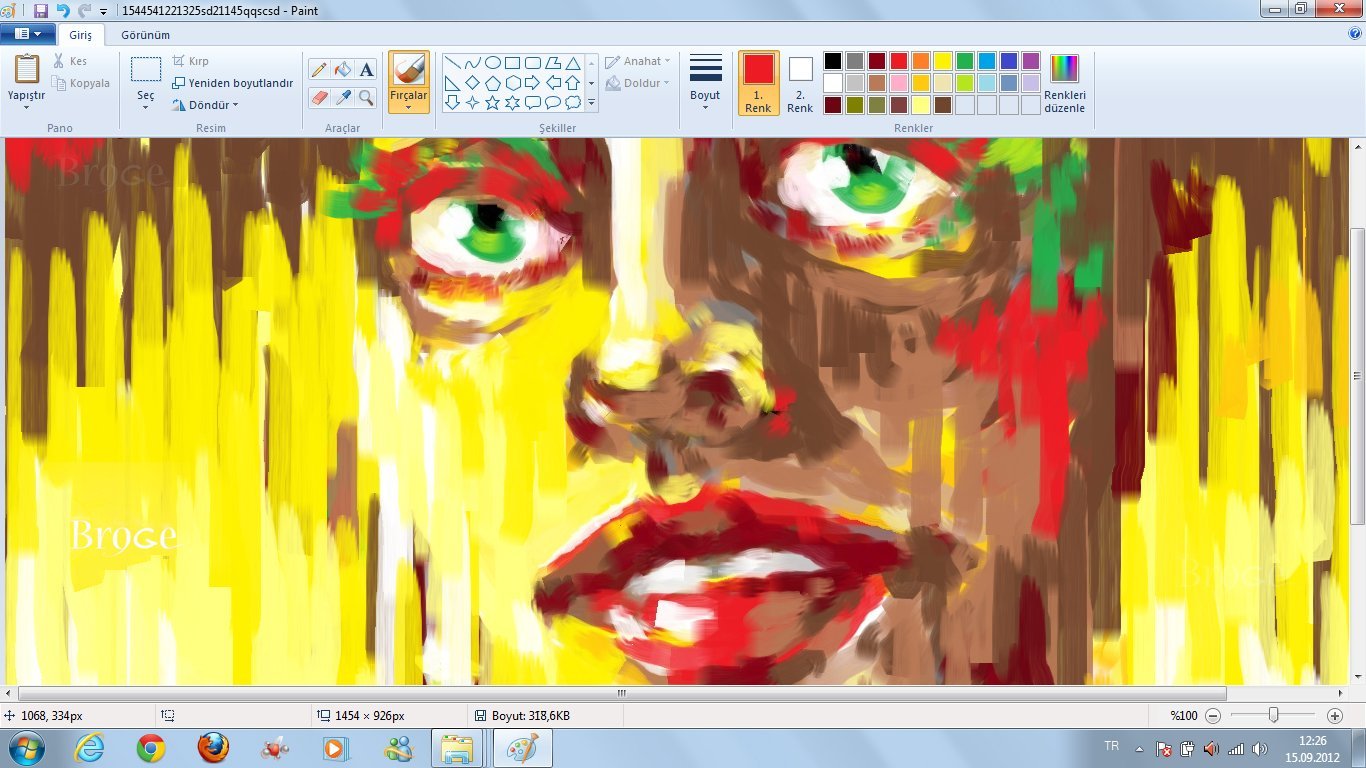
Task: Choose the yellow color swatch
Action: (942, 61)
